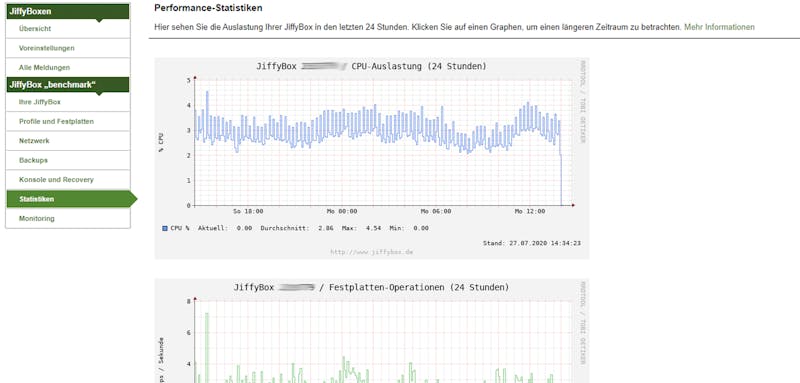Click the Mo 06:00 axis label
This screenshot has width=800, height=383.
pyautogui.click(x=436, y=211)
